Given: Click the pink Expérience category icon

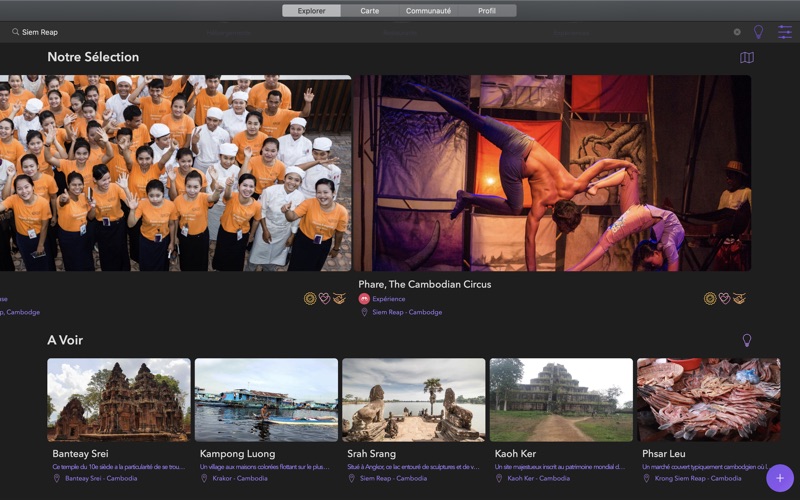Looking at the screenshot, I should [364, 299].
